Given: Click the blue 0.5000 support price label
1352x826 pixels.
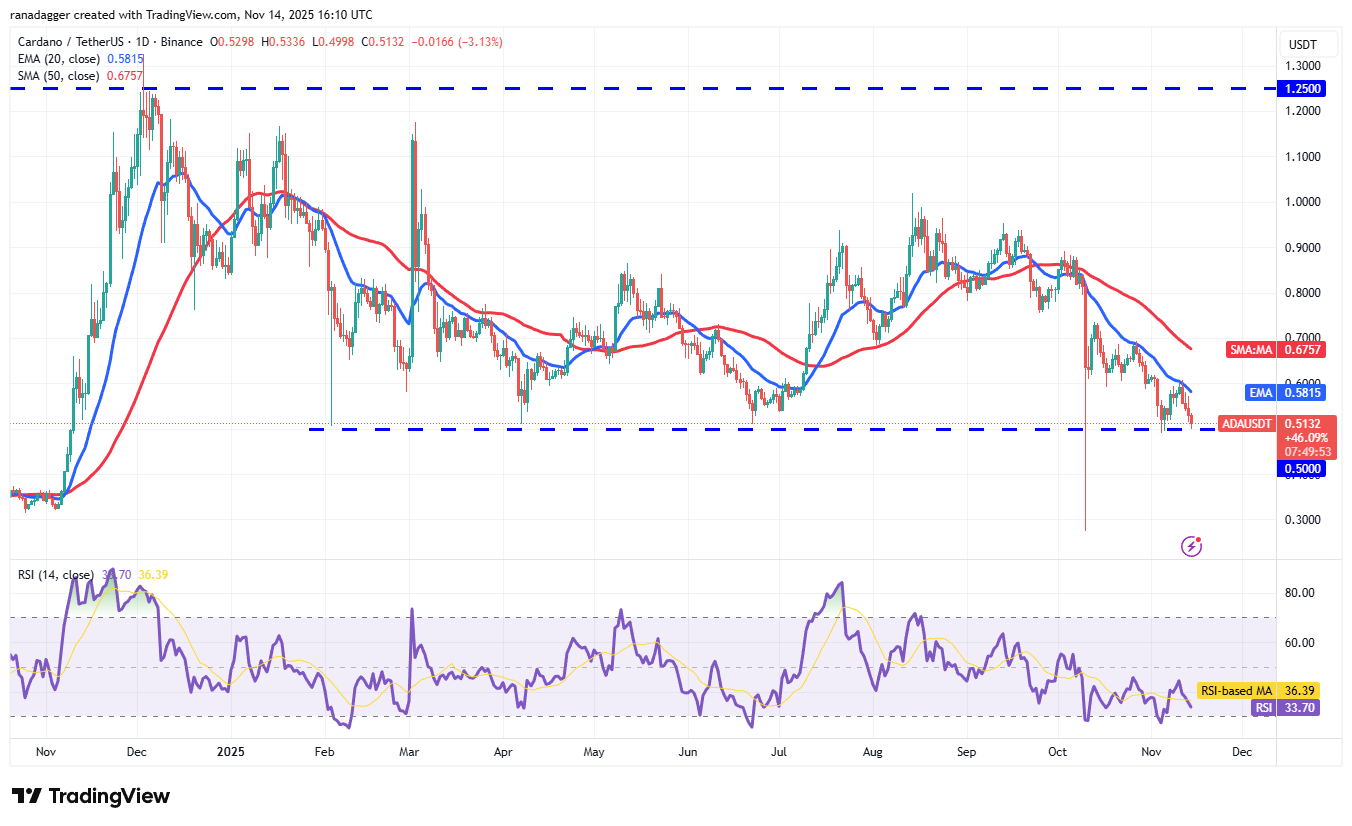Looking at the screenshot, I should point(1301,467).
